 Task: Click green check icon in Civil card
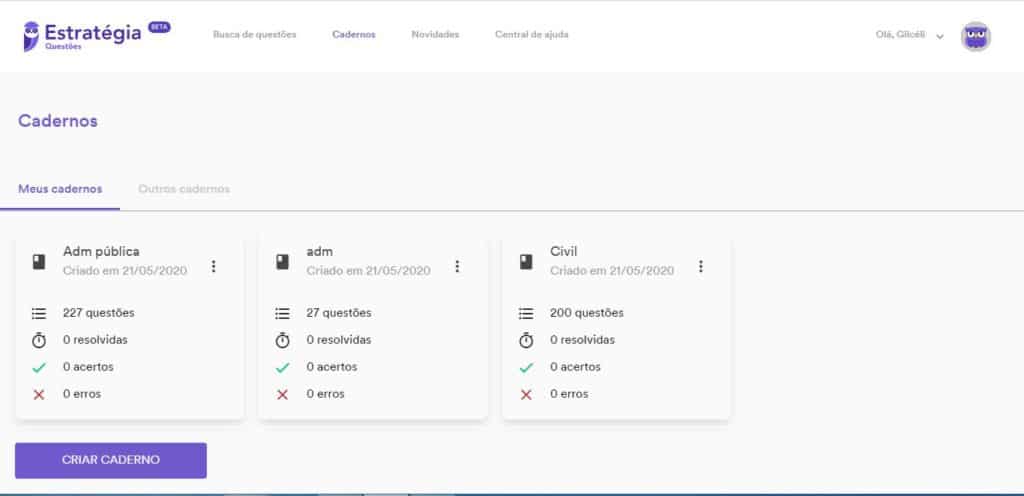[526, 368]
